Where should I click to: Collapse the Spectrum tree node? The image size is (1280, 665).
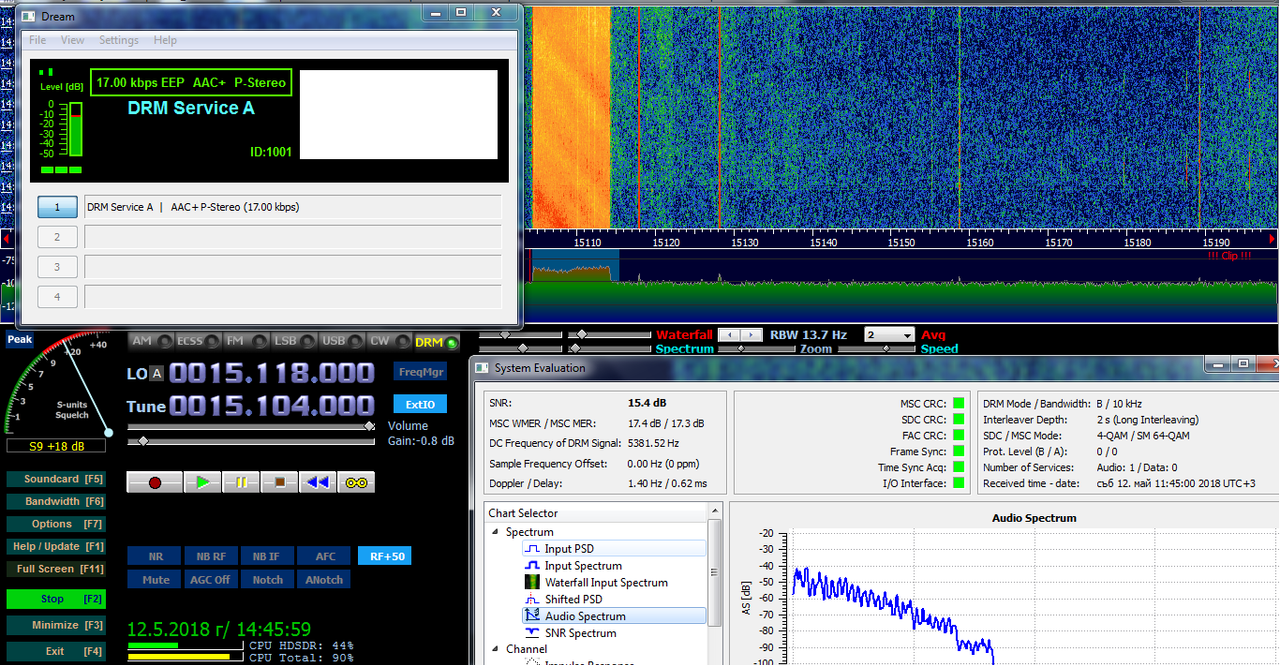tap(496, 532)
